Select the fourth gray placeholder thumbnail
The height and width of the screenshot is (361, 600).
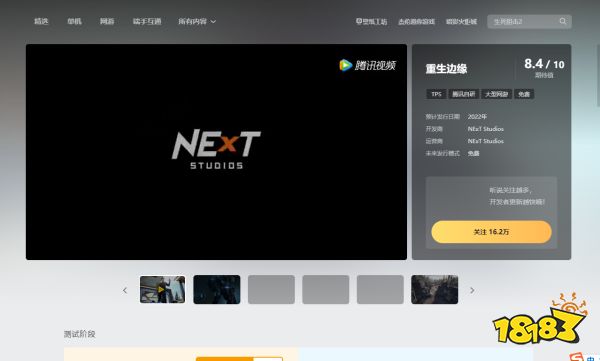pyautogui.click(x=326, y=289)
